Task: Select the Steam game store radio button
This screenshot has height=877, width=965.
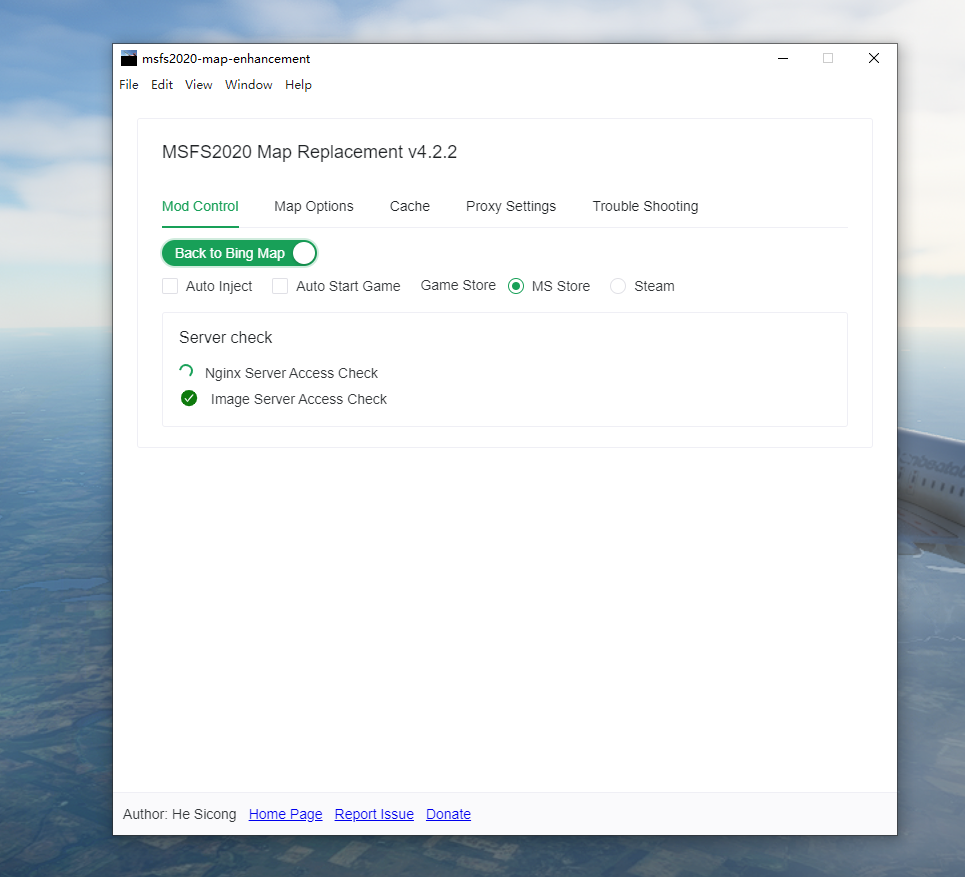Action: click(618, 286)
